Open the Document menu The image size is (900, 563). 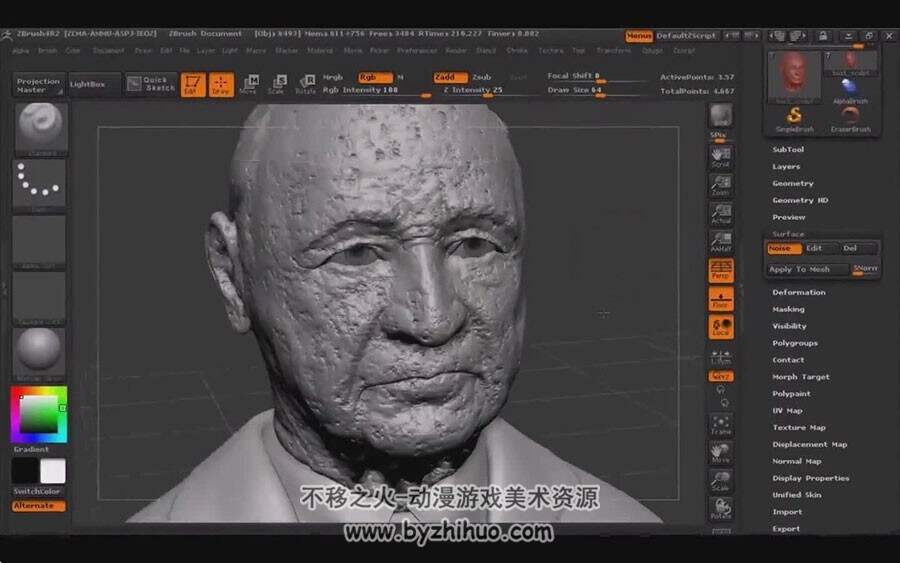coord(108,51)
